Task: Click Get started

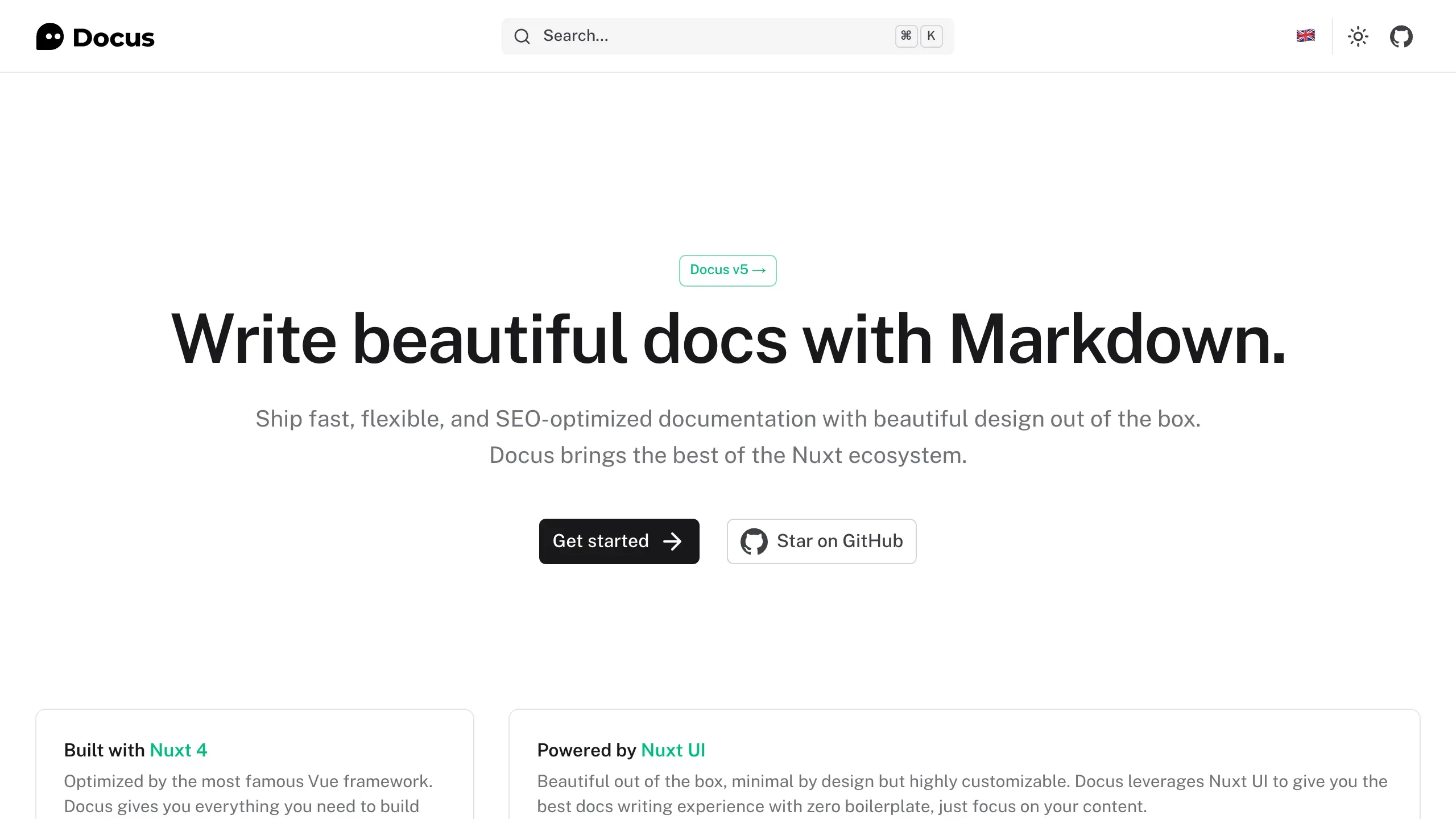Action: (619, 541)
